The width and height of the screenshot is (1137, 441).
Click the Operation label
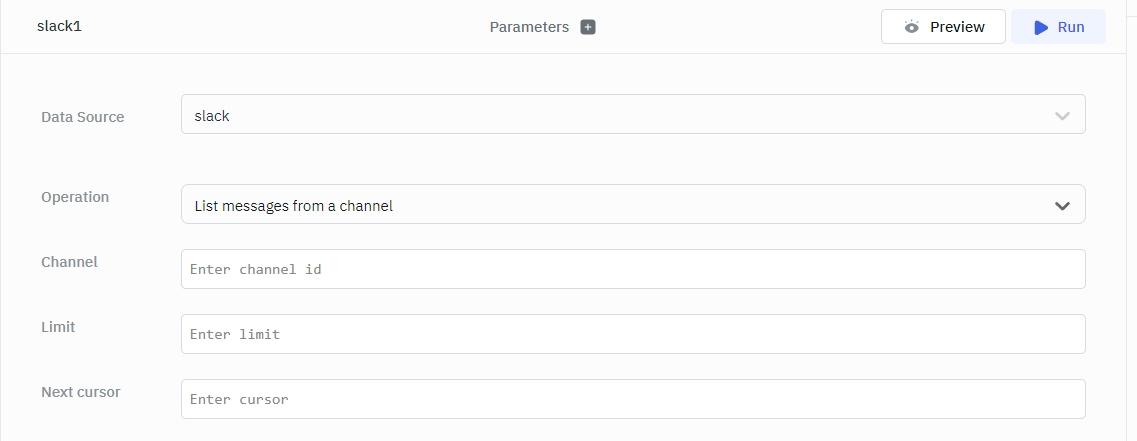tap(75, 197)
